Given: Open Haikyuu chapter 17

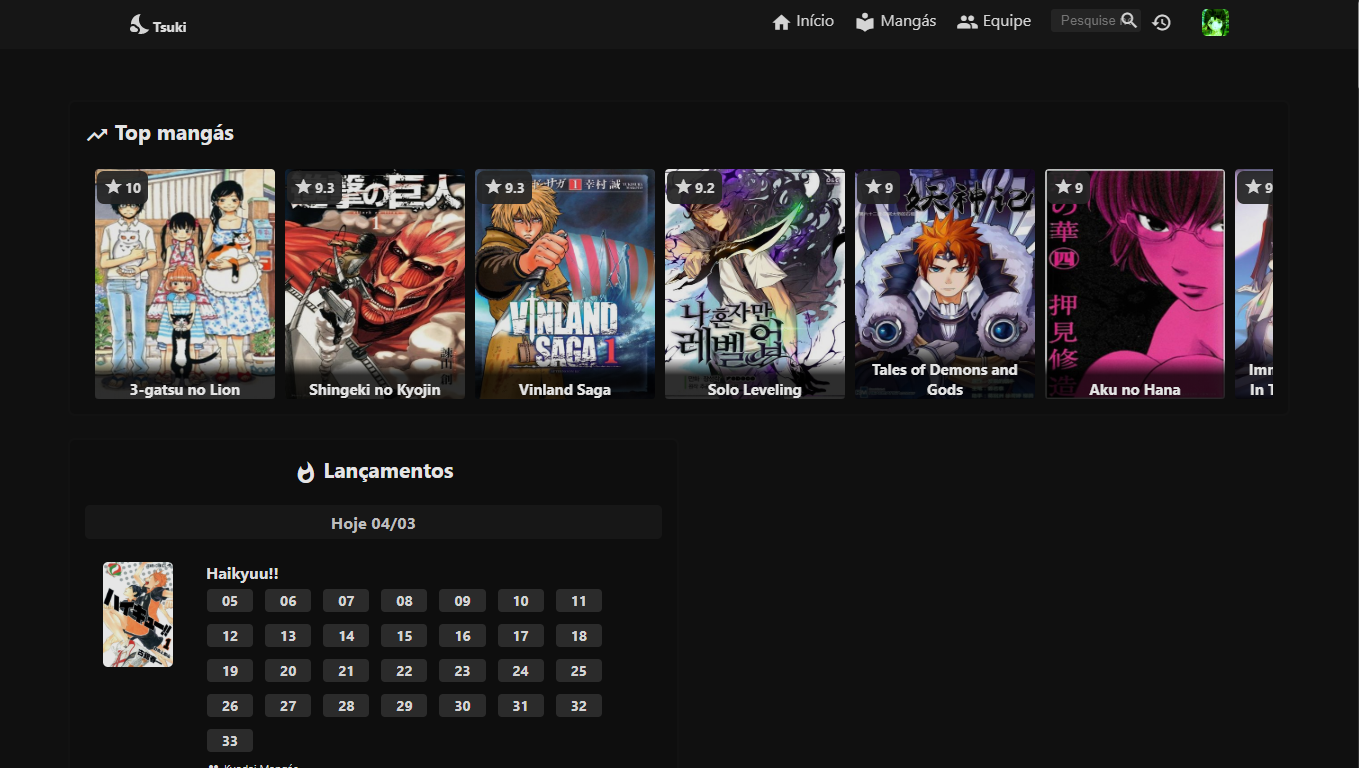Looking at the screenshot, I should click(x=521, y=636).
